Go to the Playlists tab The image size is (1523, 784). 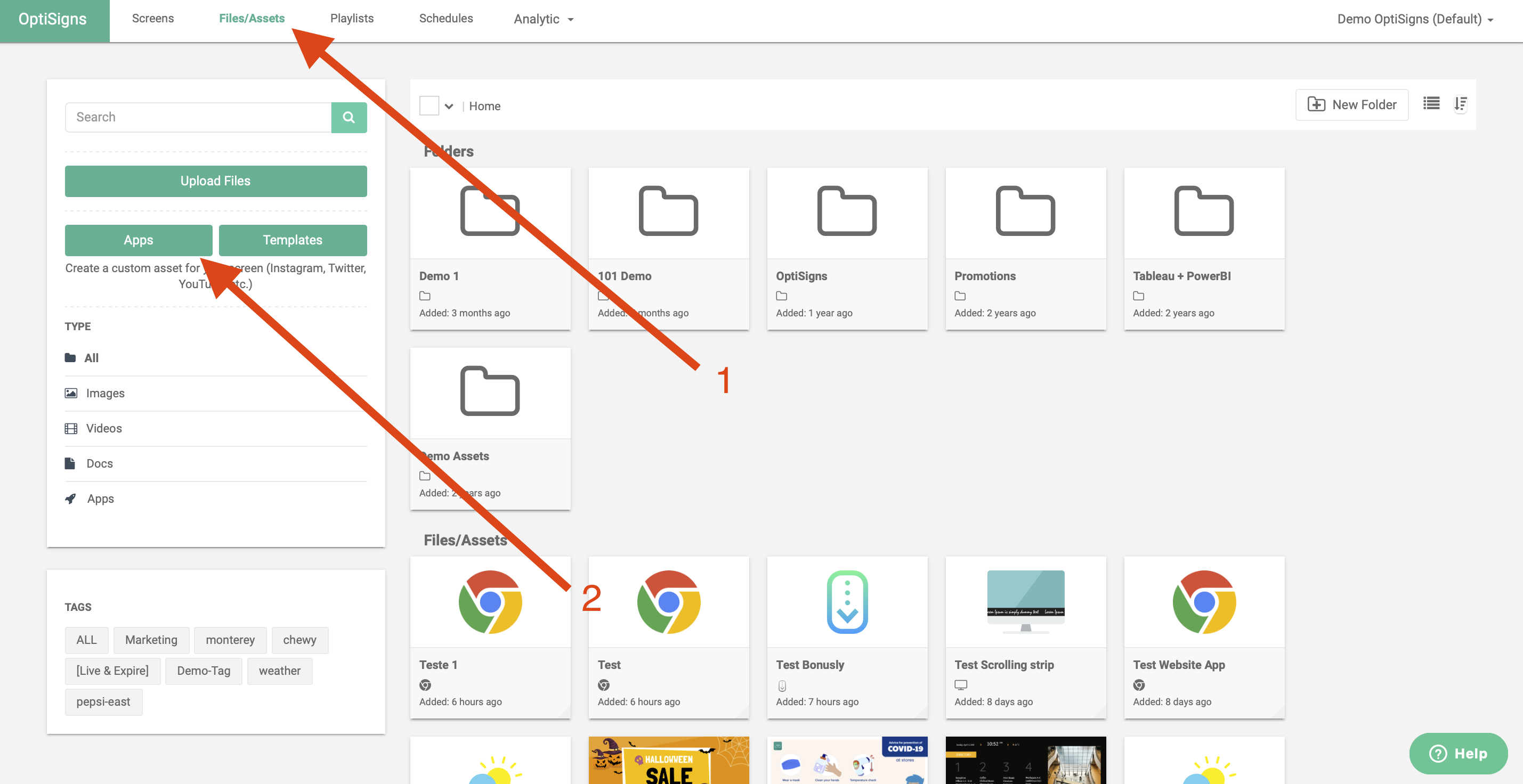(352, 18)
